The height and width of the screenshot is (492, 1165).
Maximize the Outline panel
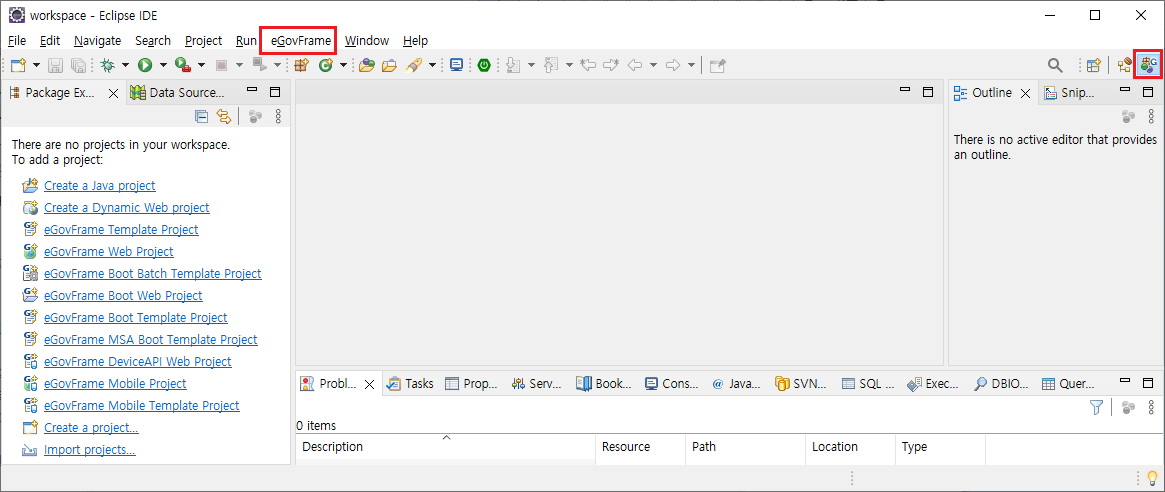pos(1148,91)
